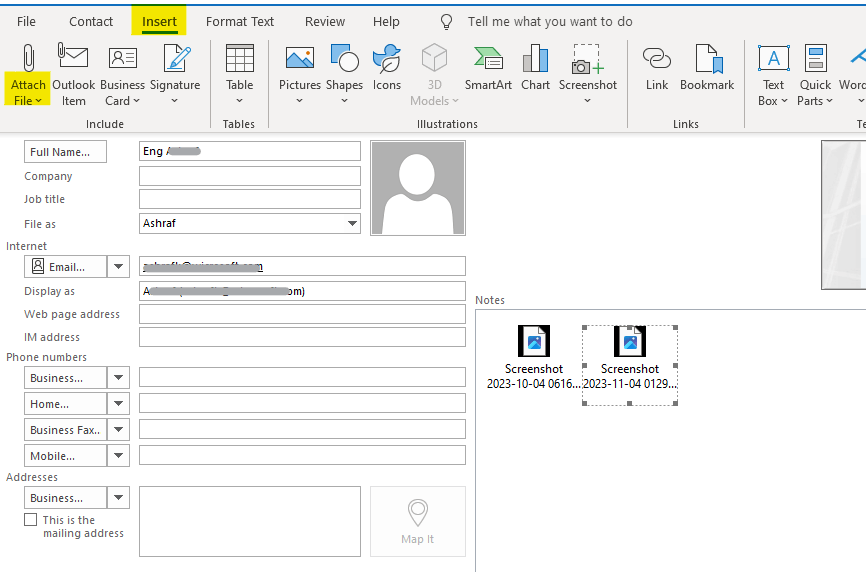866x572 pixels.
Task: Click the Tell me what you want search box
Action: [x=550, y=22]
